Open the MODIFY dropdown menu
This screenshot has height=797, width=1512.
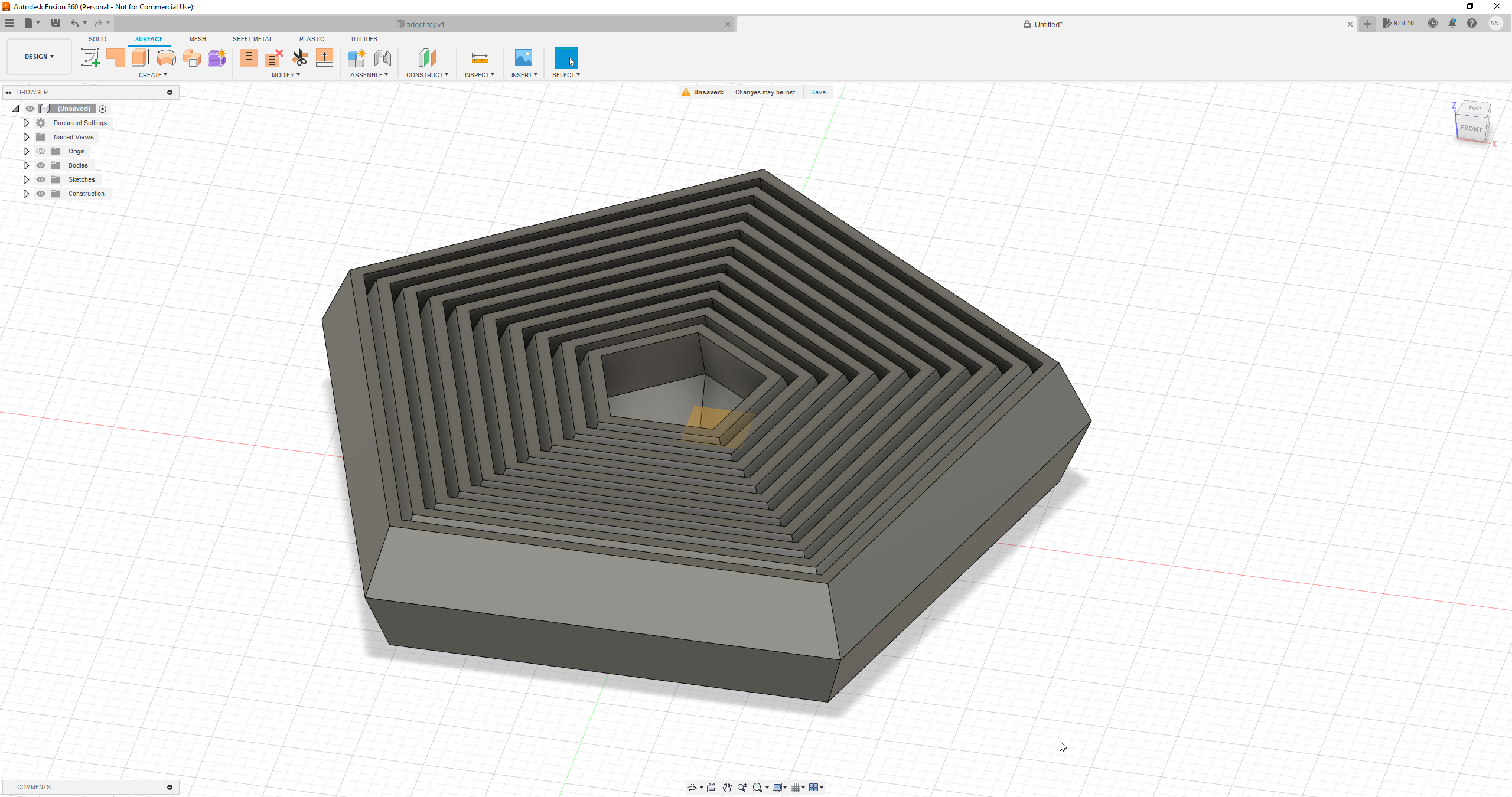tap(286, 75)
